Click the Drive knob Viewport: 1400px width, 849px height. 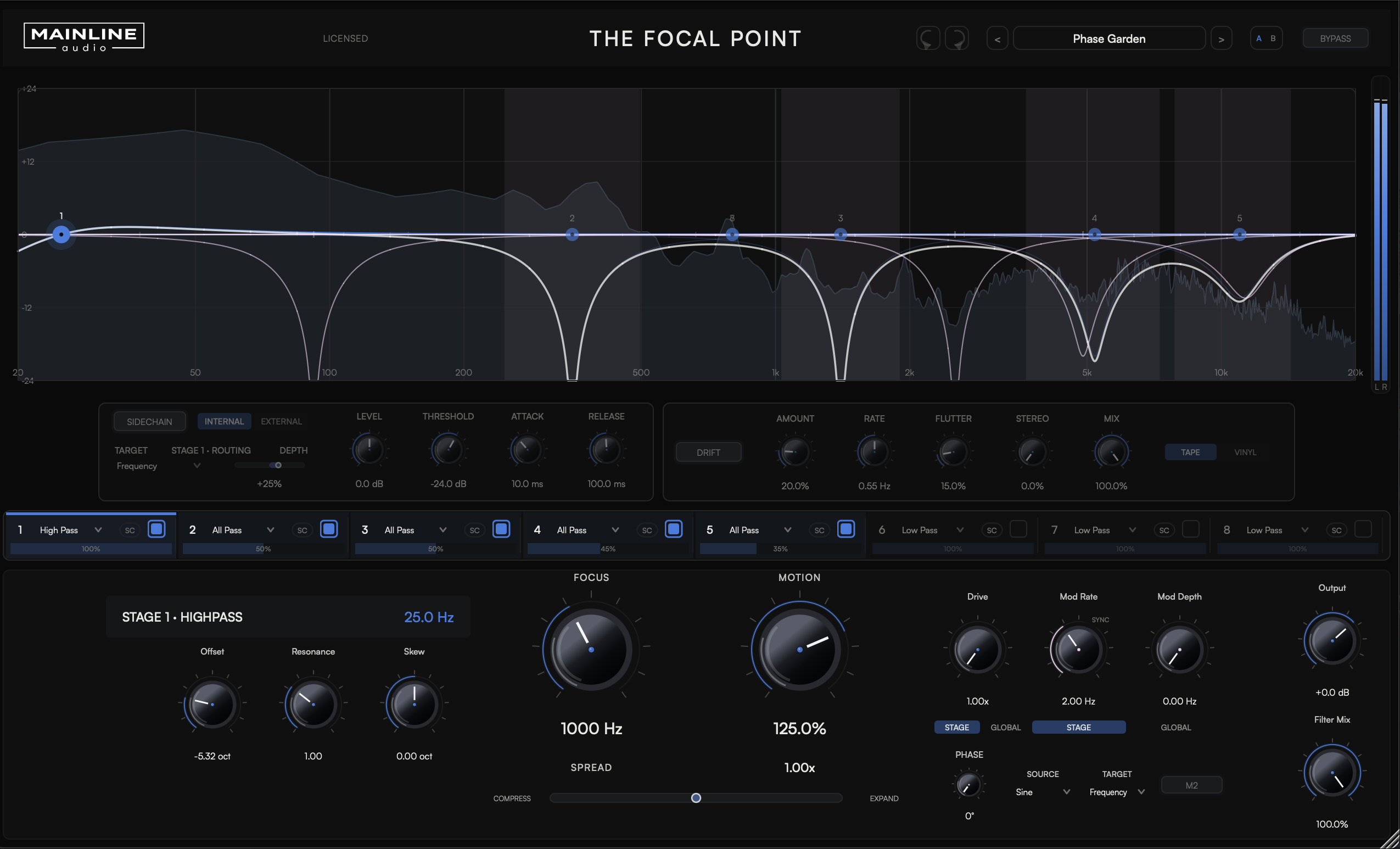(x=977, y=649)
